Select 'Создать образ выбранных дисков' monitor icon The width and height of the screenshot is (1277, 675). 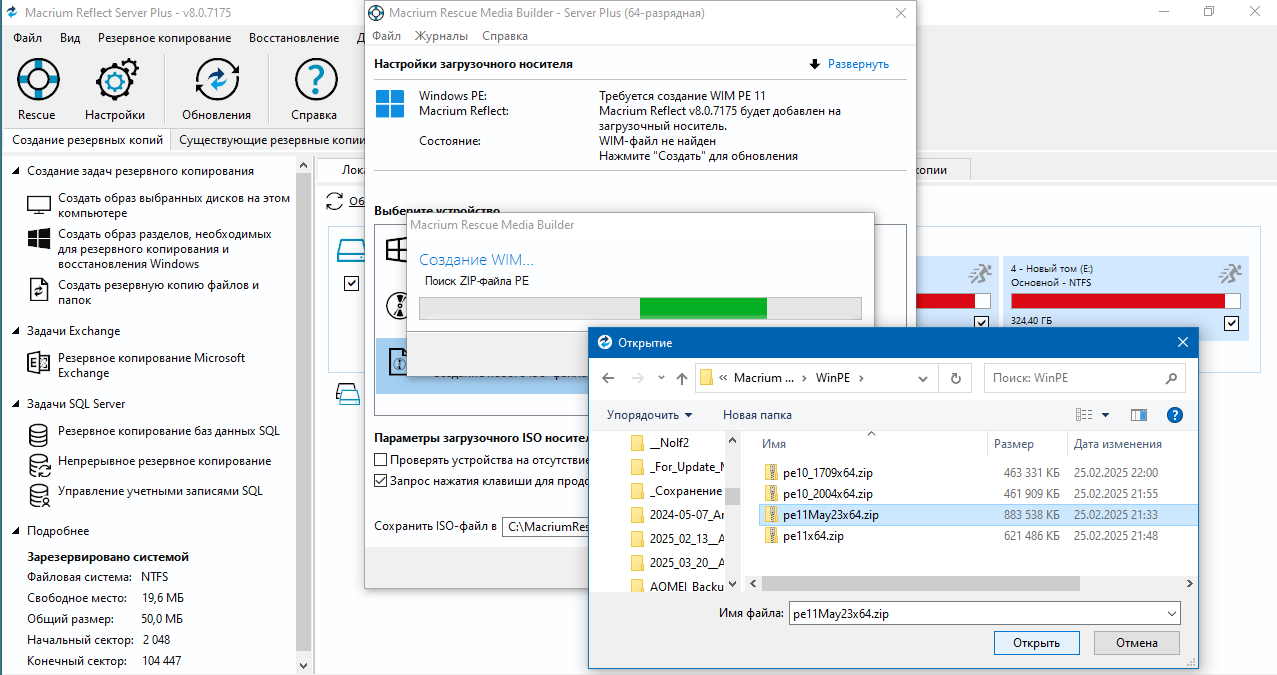point(39,205)
